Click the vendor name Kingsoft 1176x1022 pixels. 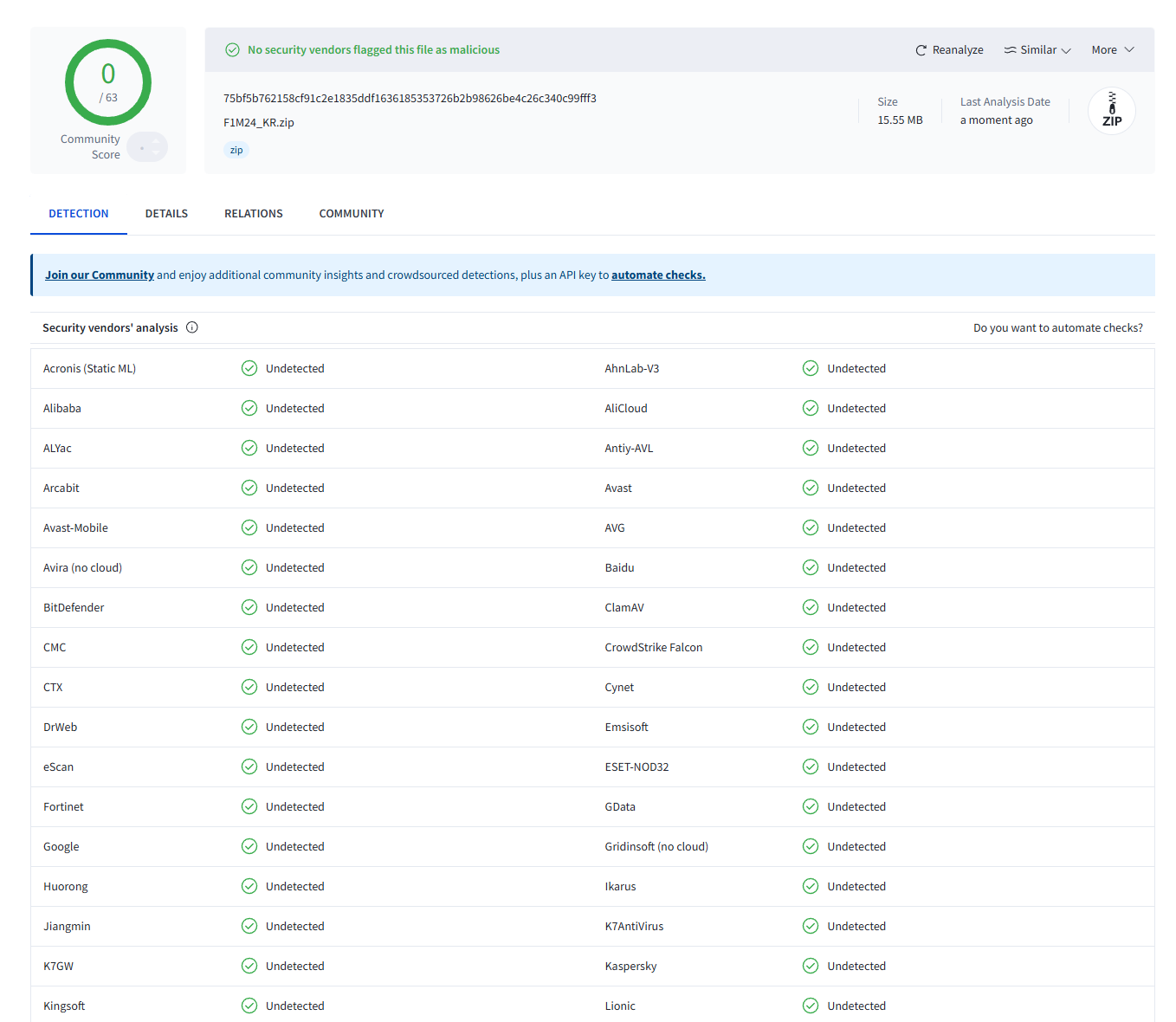pyautogui.click(x=64, y=1006)
